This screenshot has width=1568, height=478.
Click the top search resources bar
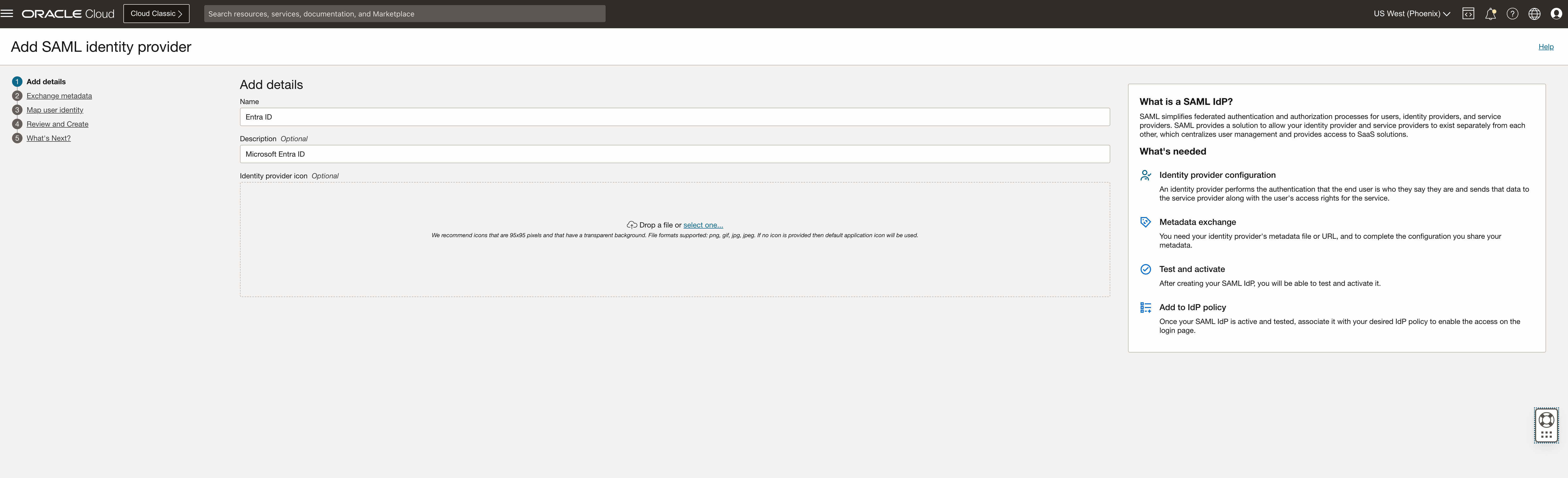404,13
